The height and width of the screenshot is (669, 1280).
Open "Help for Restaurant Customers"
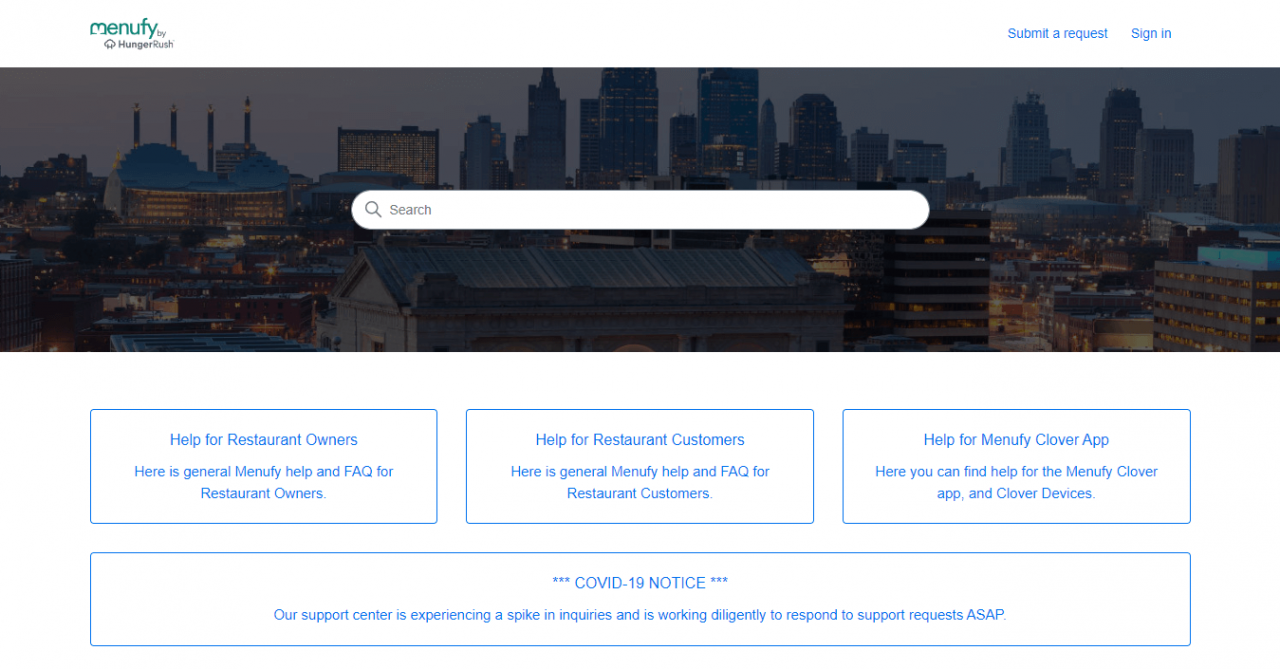640,439
